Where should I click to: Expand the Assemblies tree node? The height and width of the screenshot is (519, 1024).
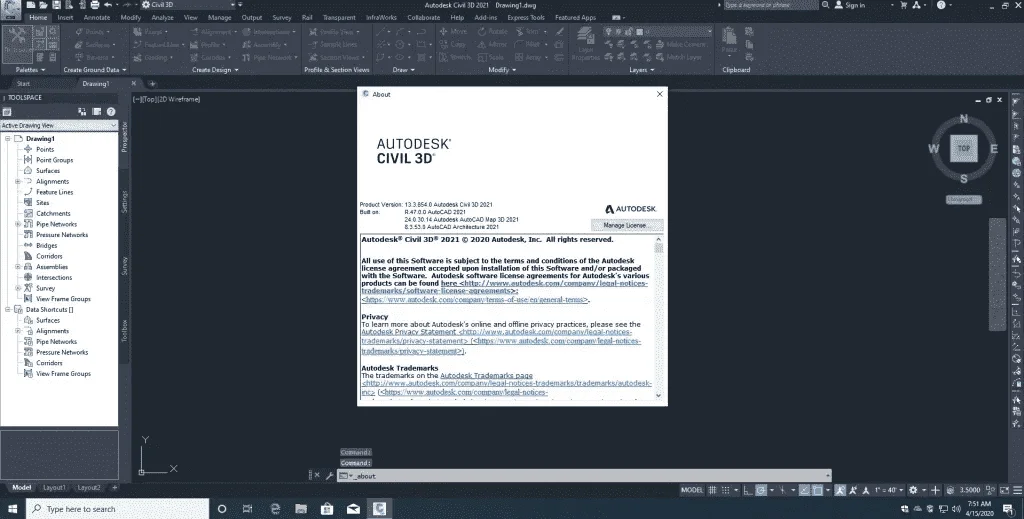pyautogui.click(x=18, y=266)
